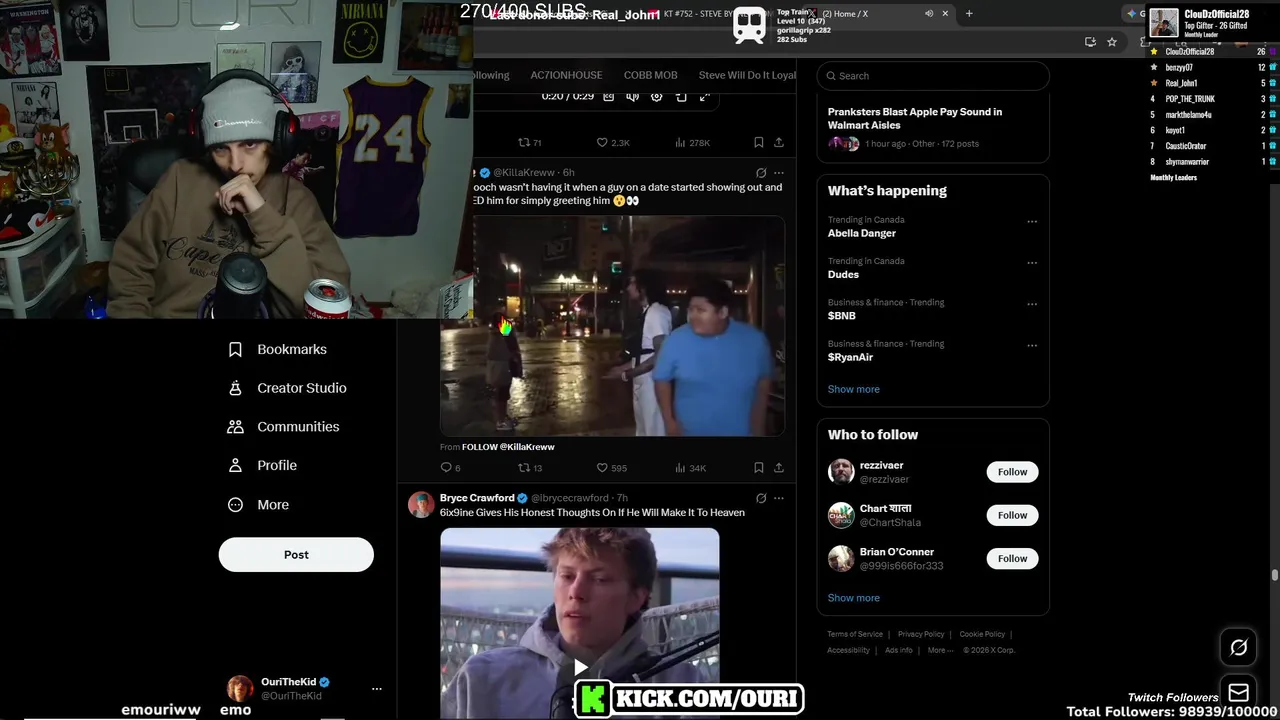The image size is (1280, 720).
Task: Open $BNB trending topic
Action: [842, 315]
